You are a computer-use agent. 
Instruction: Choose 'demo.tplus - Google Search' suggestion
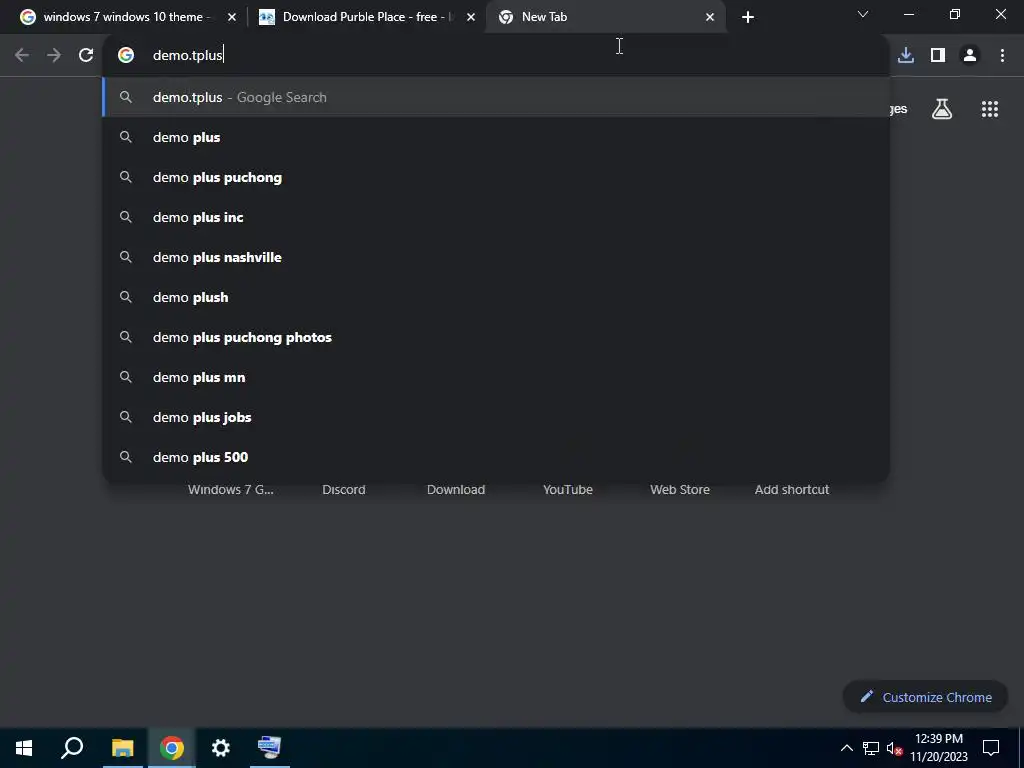click(x=496, y=97)
